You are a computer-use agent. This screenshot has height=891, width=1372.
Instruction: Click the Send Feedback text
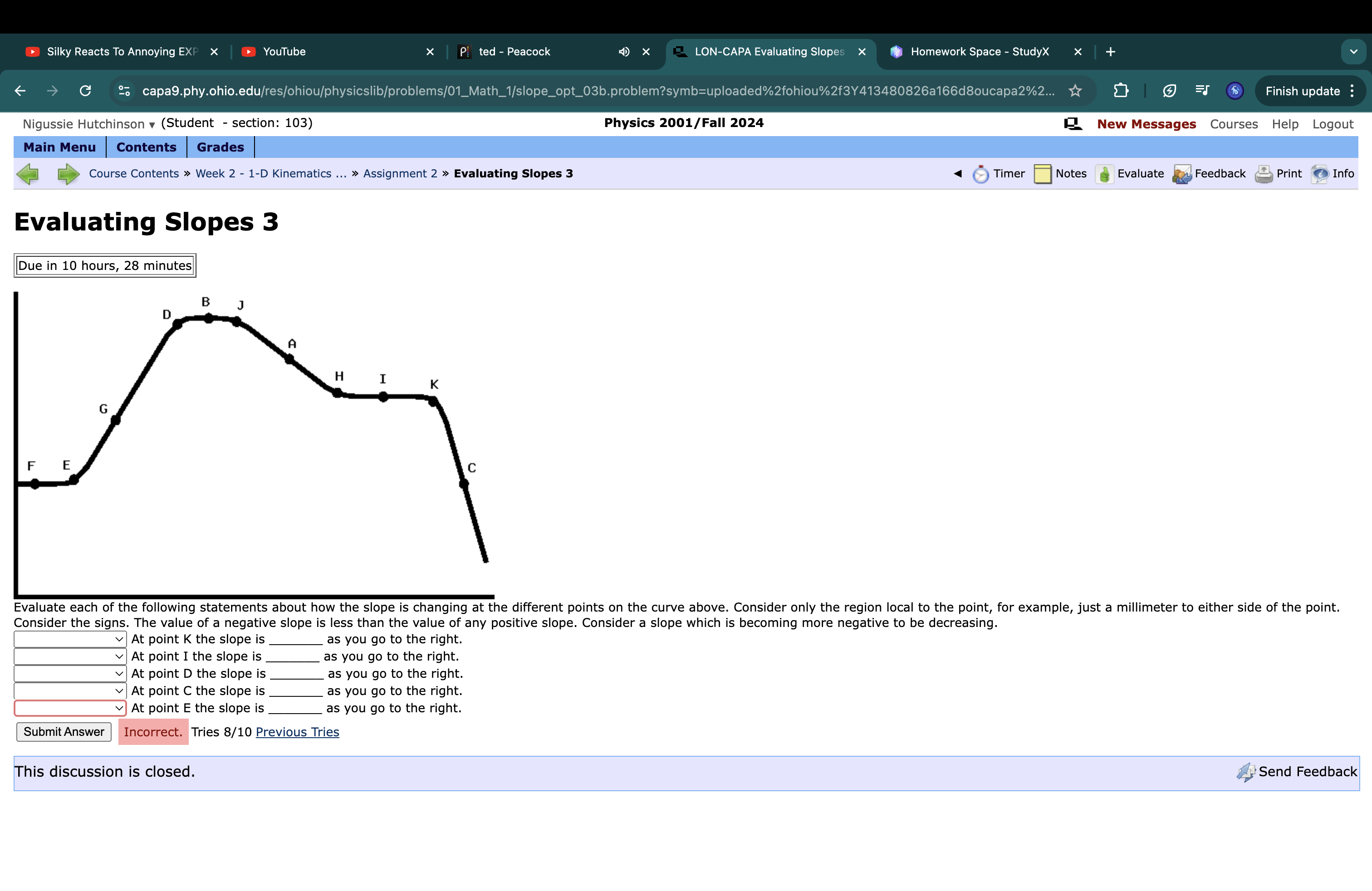click(1308, 772)
